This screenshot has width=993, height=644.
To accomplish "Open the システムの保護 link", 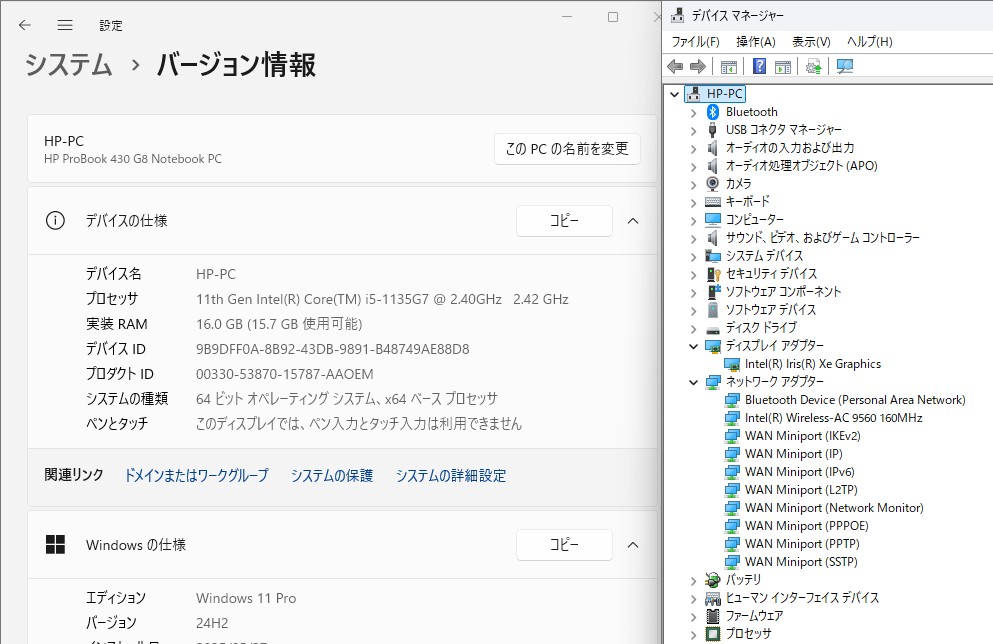I will tap(331, 476).
